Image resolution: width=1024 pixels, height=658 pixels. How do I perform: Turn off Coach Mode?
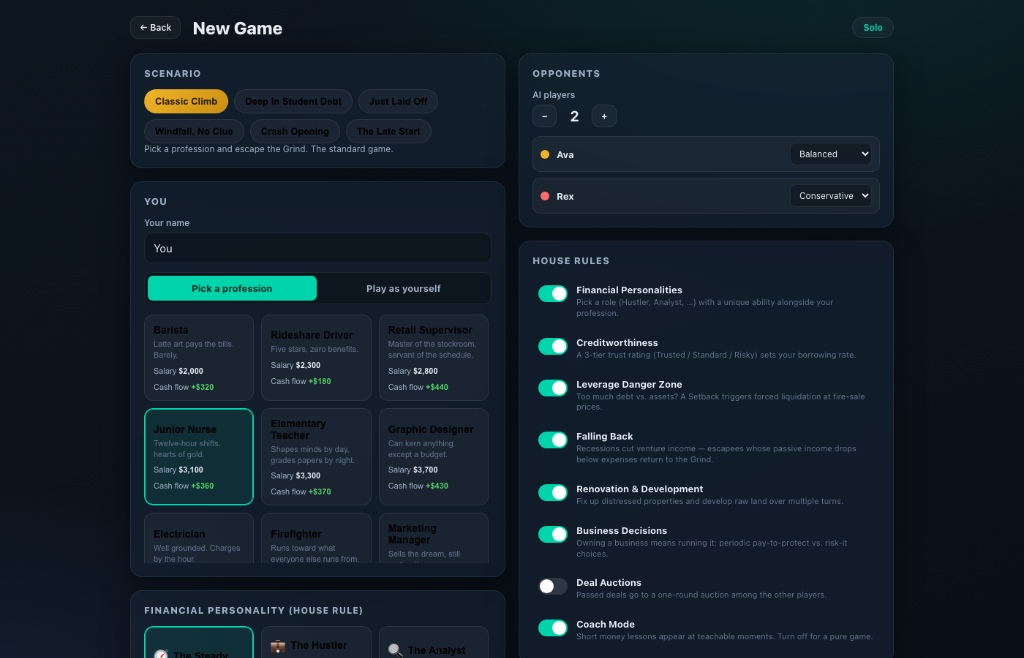pos(552,628)
